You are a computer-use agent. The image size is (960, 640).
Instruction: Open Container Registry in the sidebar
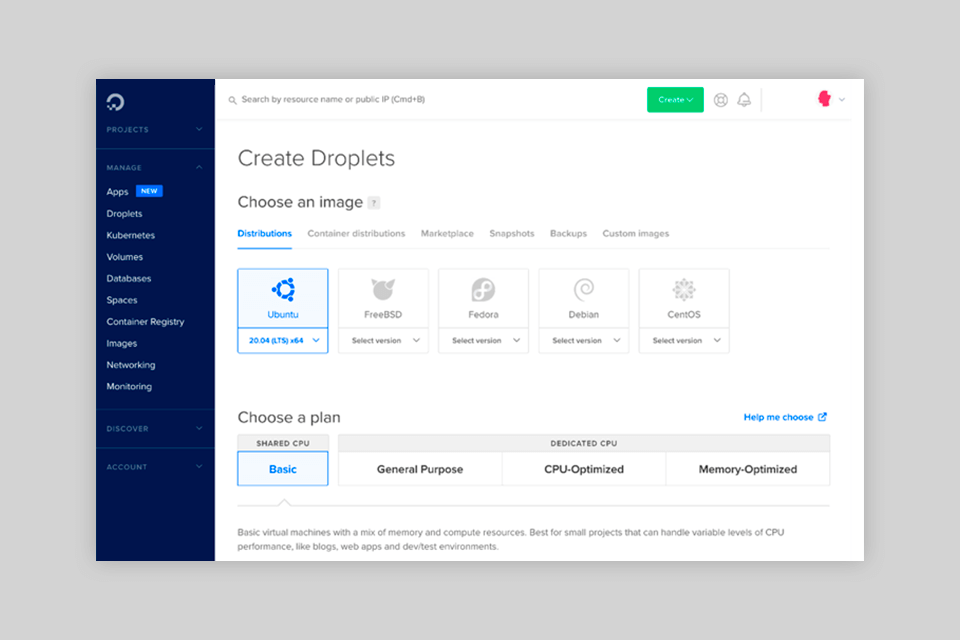[145, 322]
